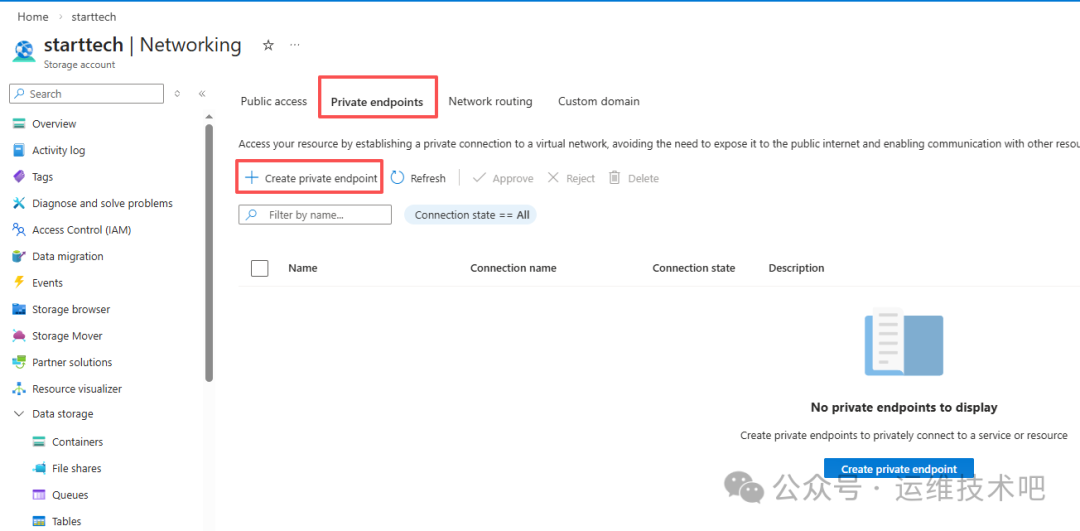
Task: Open Activity log from sidebar
Action: pos(58,150)
